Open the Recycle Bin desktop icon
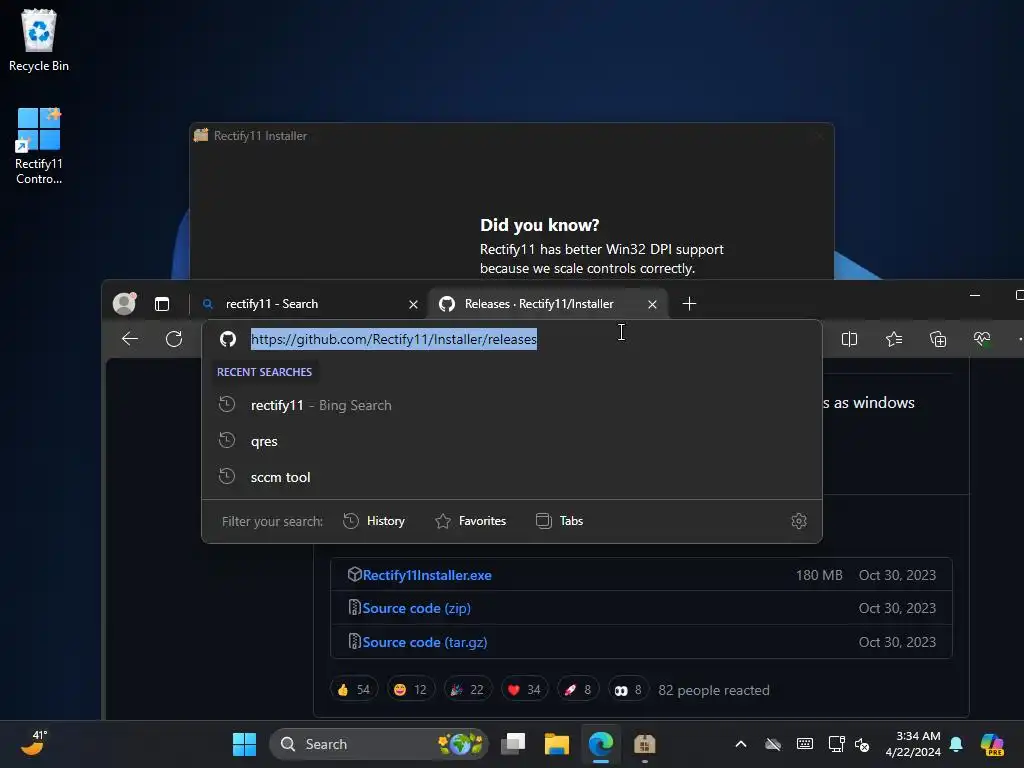The image size is (1024, 768). pos(39,40)
